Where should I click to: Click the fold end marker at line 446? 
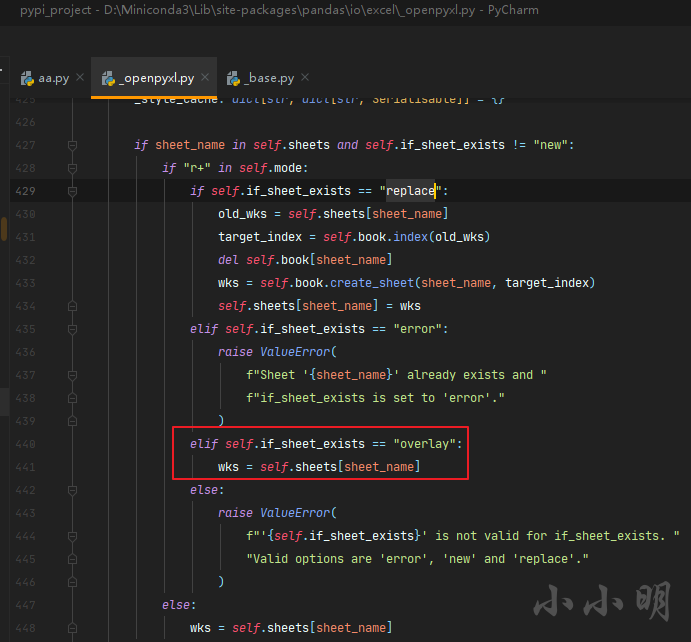pyautogui.click(x=73, y=582)
